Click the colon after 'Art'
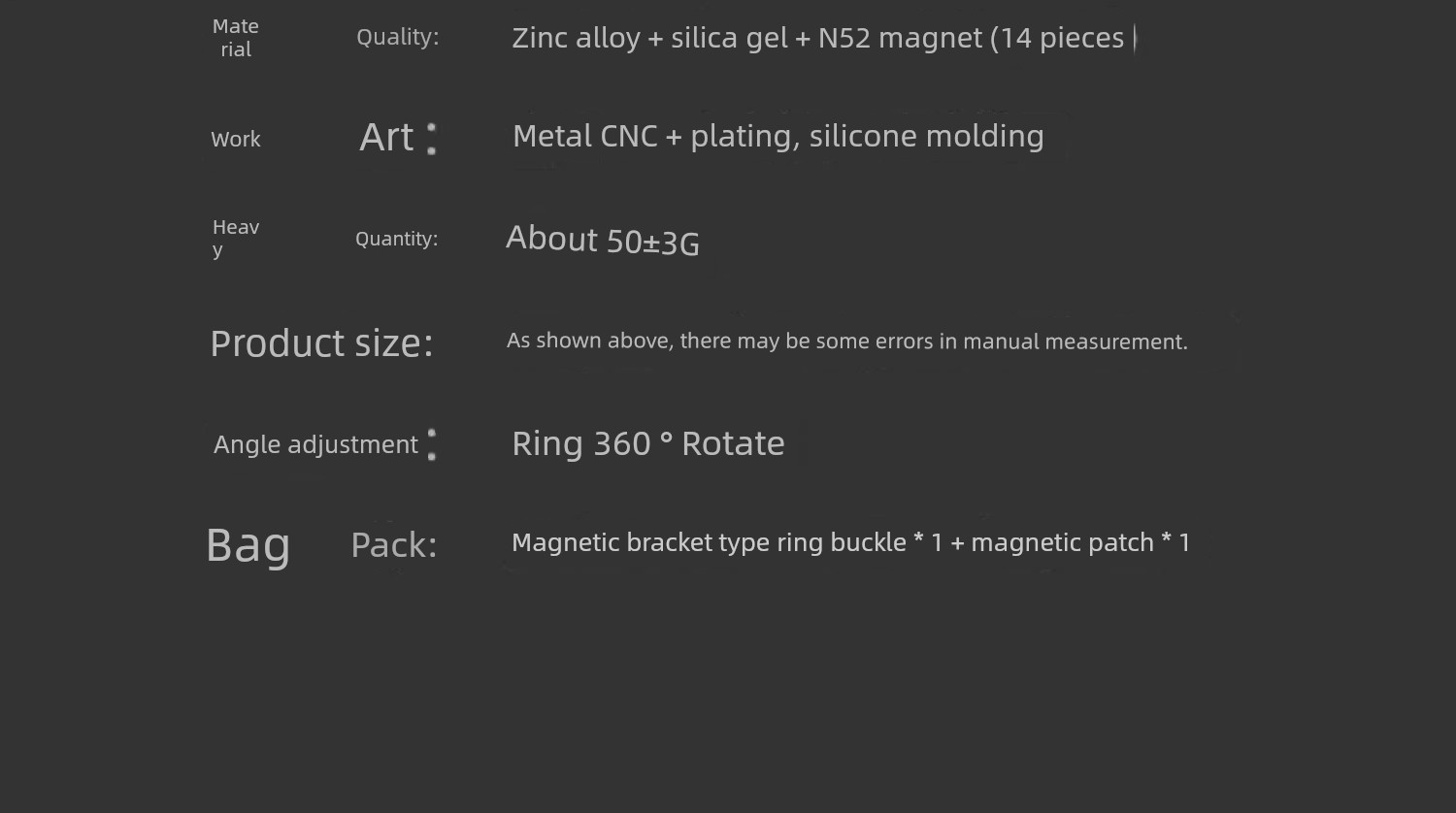 click(x=431, y=139)
